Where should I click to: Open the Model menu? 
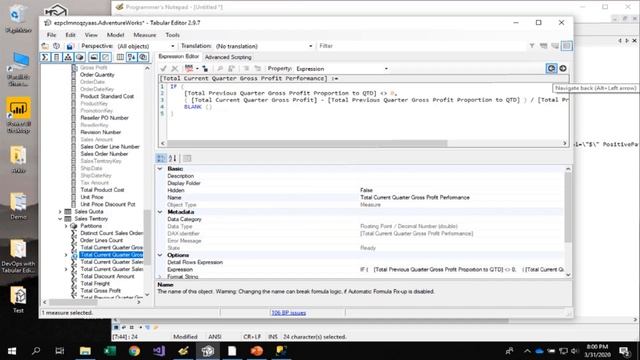116,35
